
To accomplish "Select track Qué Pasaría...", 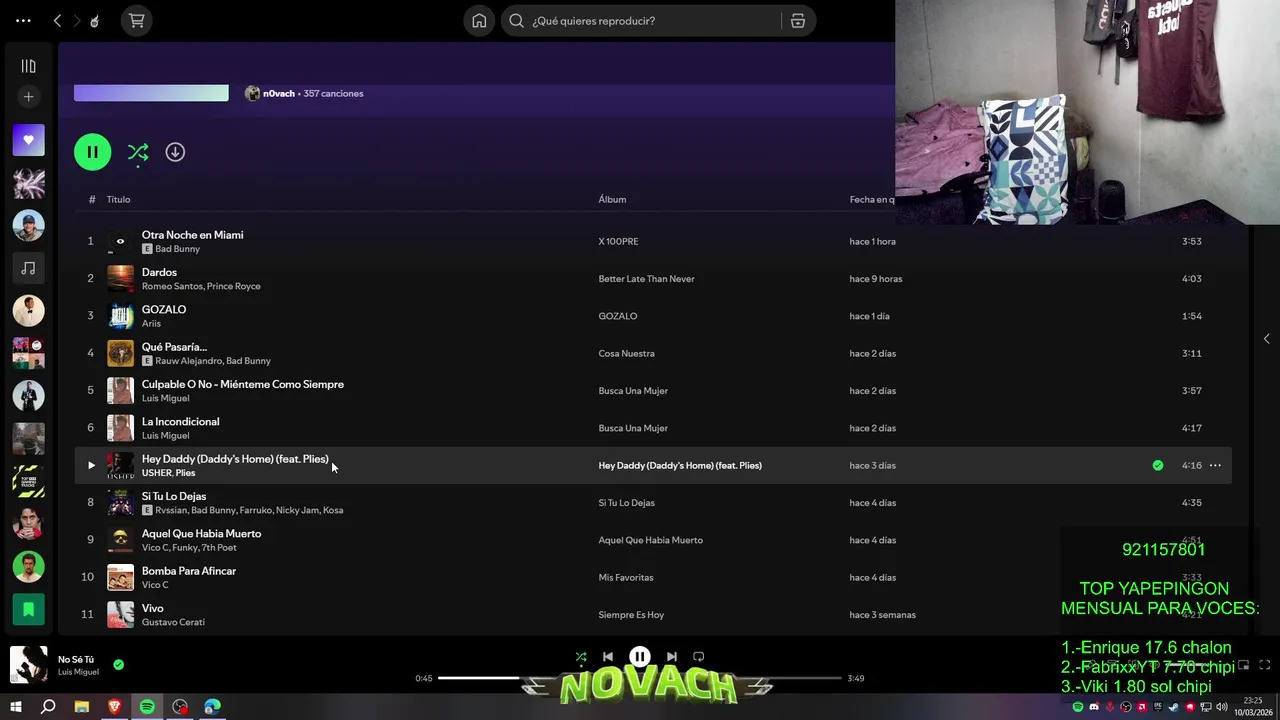I will [174, 347].
